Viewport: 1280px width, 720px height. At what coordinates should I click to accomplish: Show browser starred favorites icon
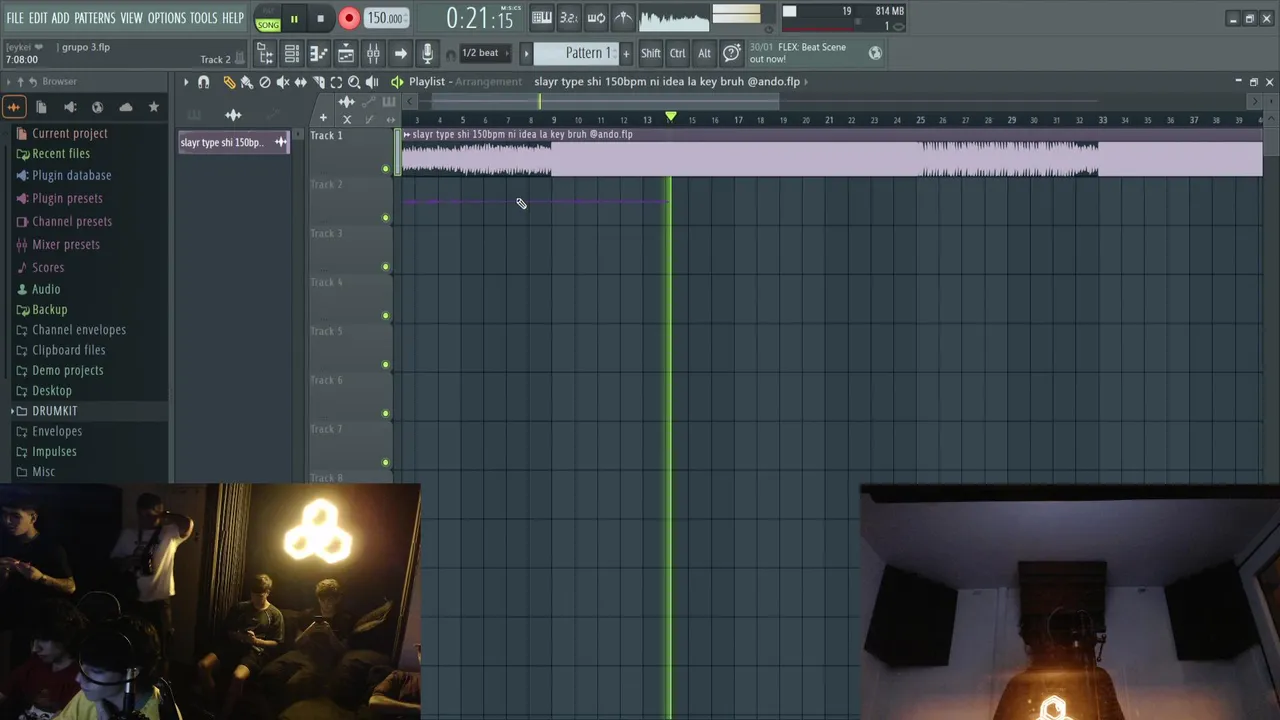click(153, 107)
